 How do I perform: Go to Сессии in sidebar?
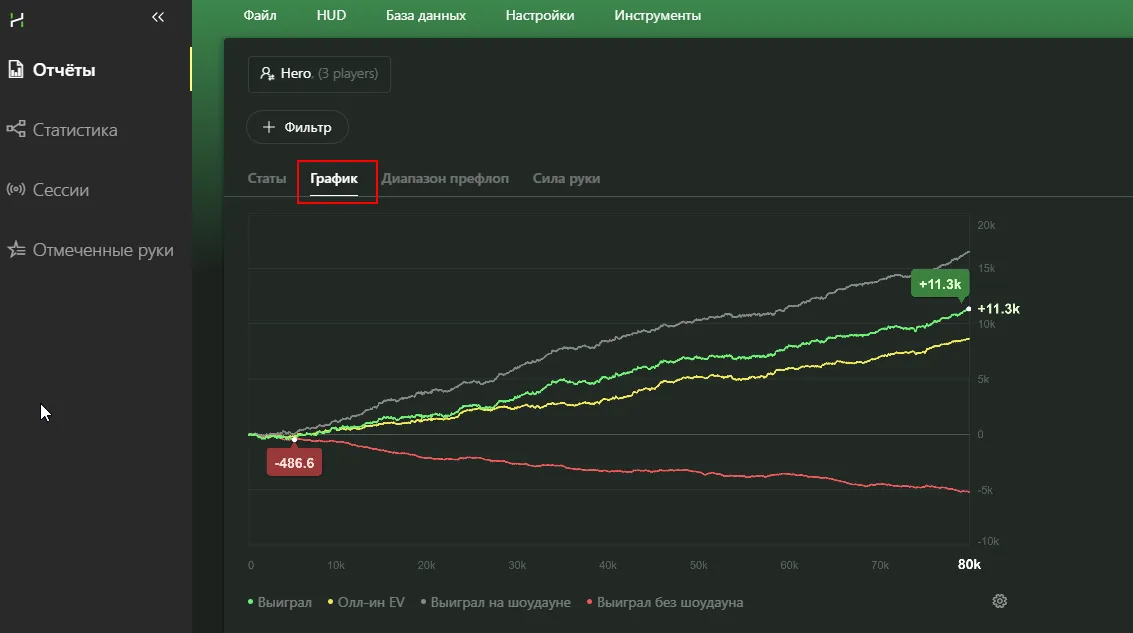(60, 190)
